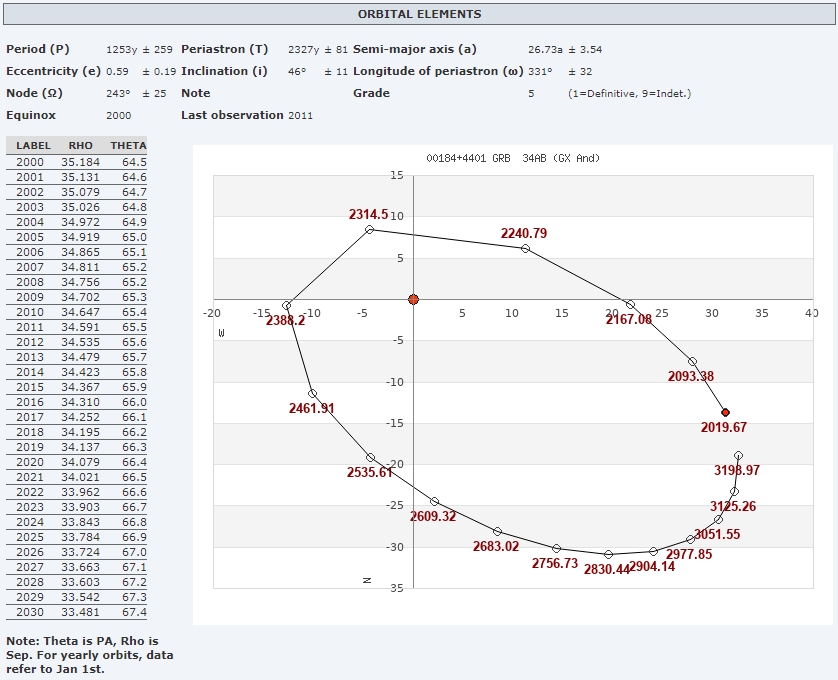
Task: Click the LABEL column header
Action: (x=33, y=146)
